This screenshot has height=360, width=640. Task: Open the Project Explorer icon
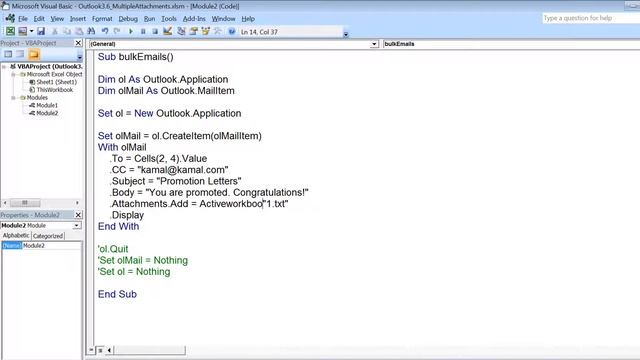[x=181, y=31]
